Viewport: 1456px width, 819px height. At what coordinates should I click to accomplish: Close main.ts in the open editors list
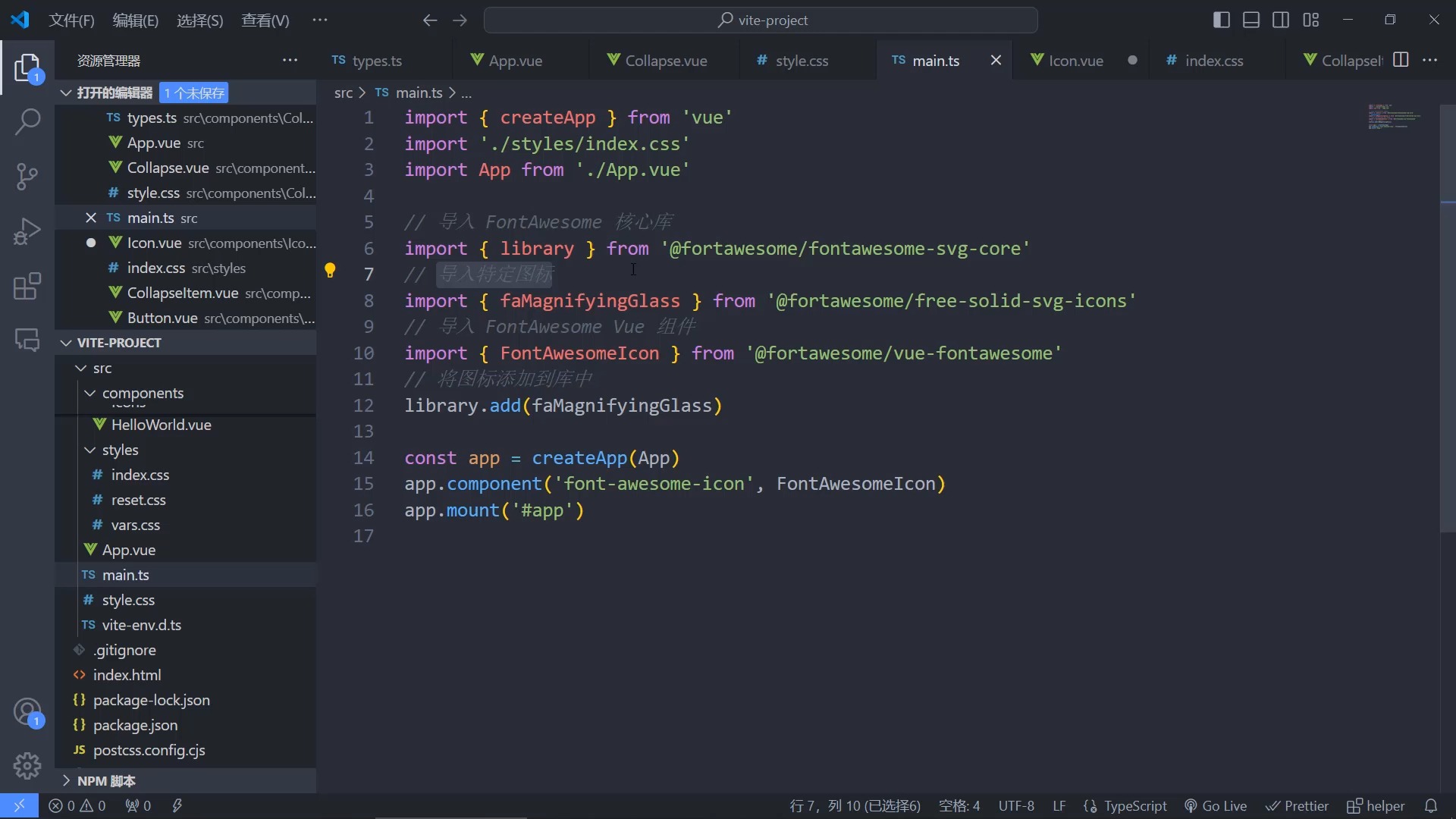click(x=91, y=218)
